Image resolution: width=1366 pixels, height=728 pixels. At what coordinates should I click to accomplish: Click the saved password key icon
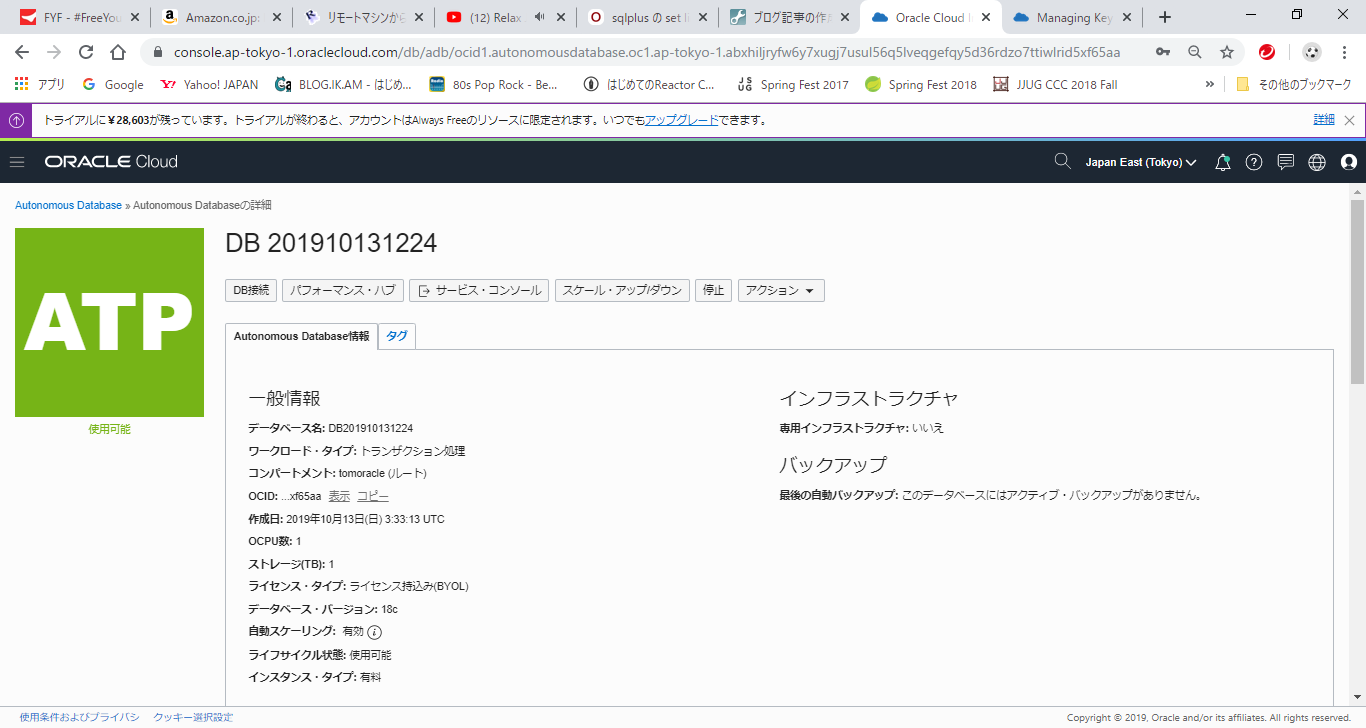1163,52
